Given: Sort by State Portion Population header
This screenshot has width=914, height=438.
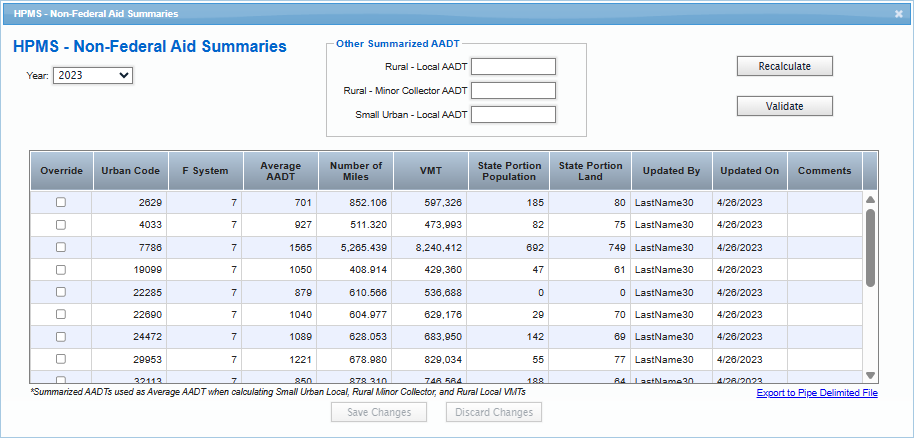Looking at the screenshot, I should [x=509, y=171].
